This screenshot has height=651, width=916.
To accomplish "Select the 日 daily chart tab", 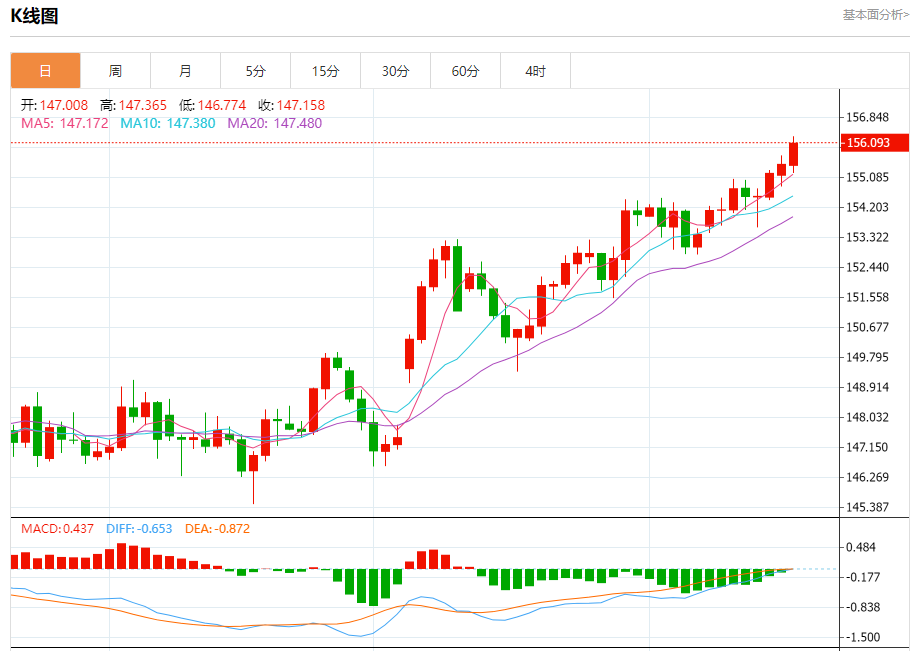I will (45, 71).
